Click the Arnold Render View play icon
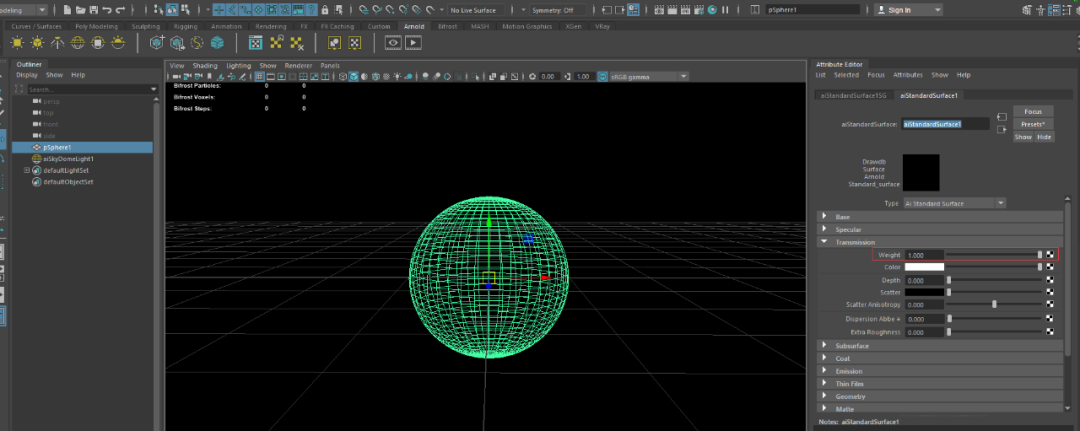 tap(412, 43)
